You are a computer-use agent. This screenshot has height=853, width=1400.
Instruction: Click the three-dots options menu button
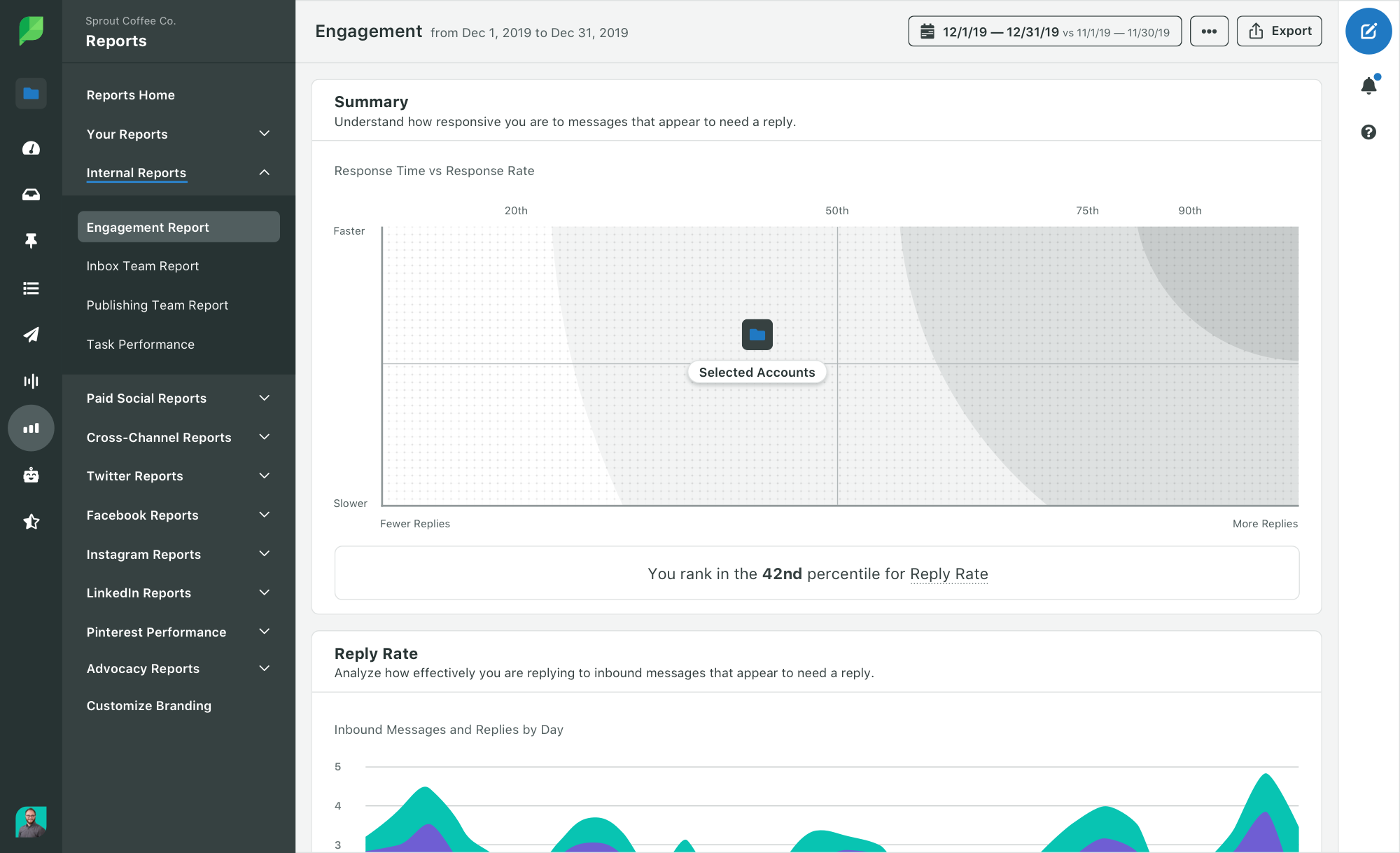1211,31
